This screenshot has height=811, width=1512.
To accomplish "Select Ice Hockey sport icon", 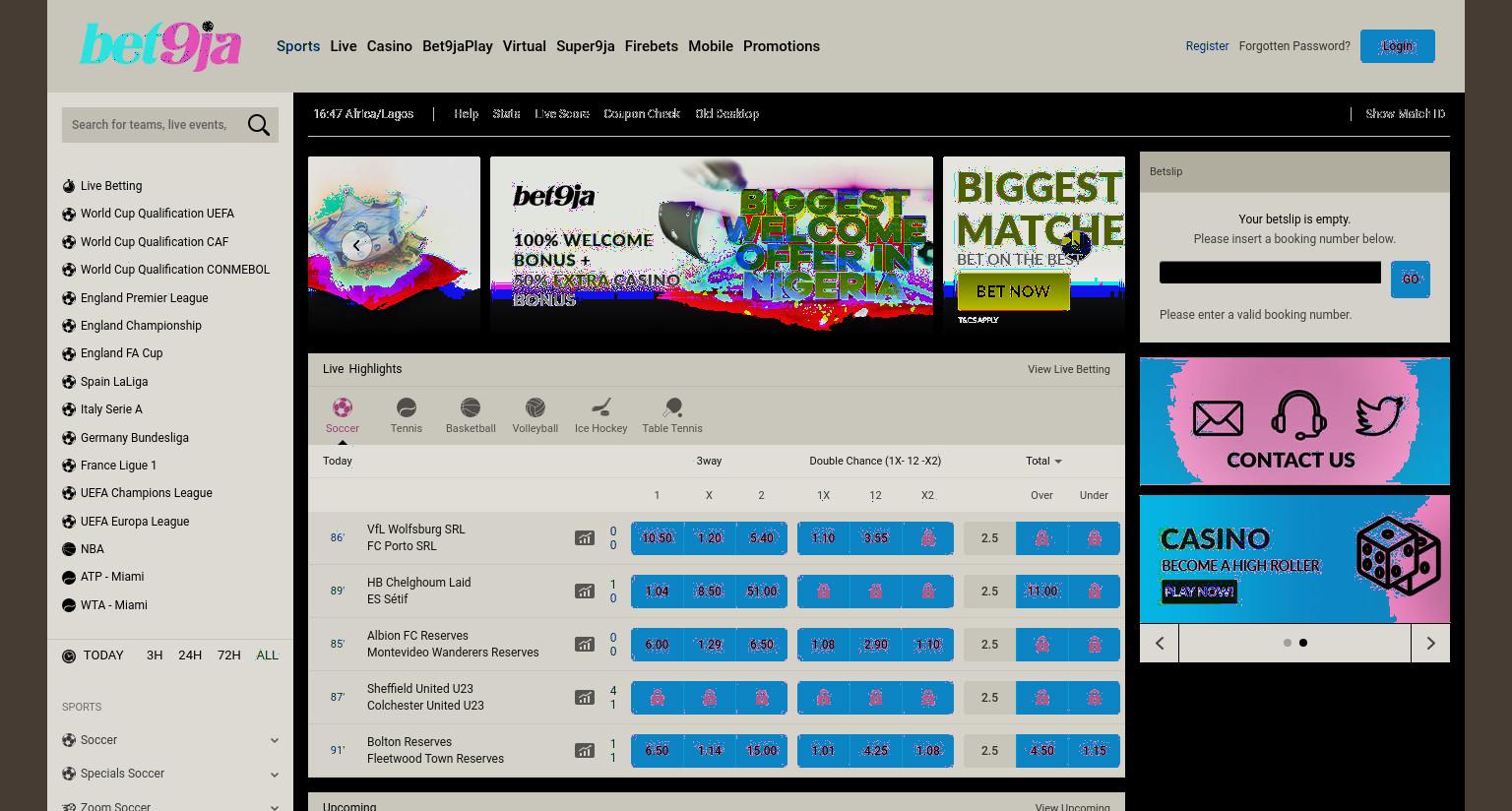I will [600, 407].
